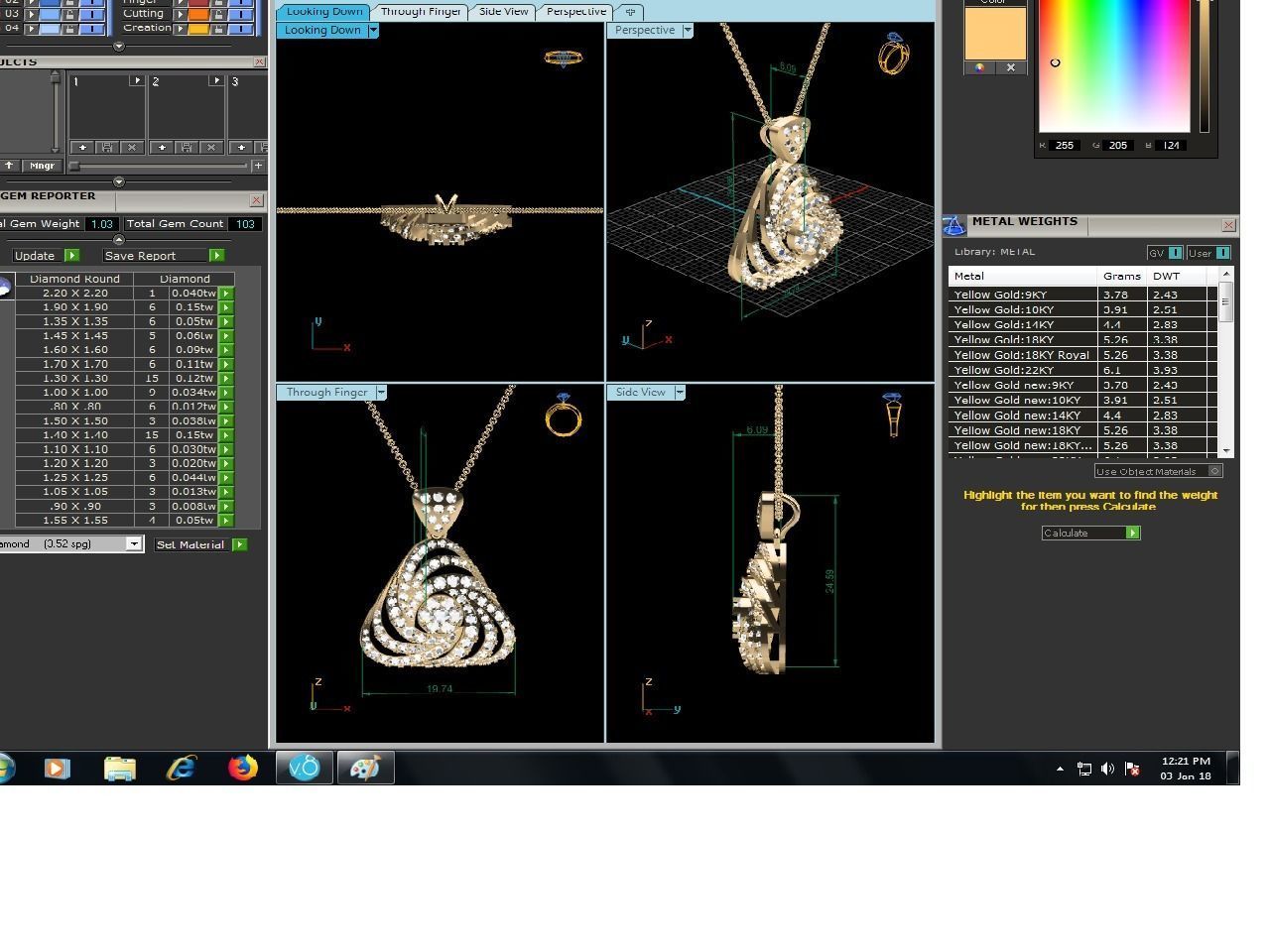Click the green arrow next to Update

pos(71,255)
